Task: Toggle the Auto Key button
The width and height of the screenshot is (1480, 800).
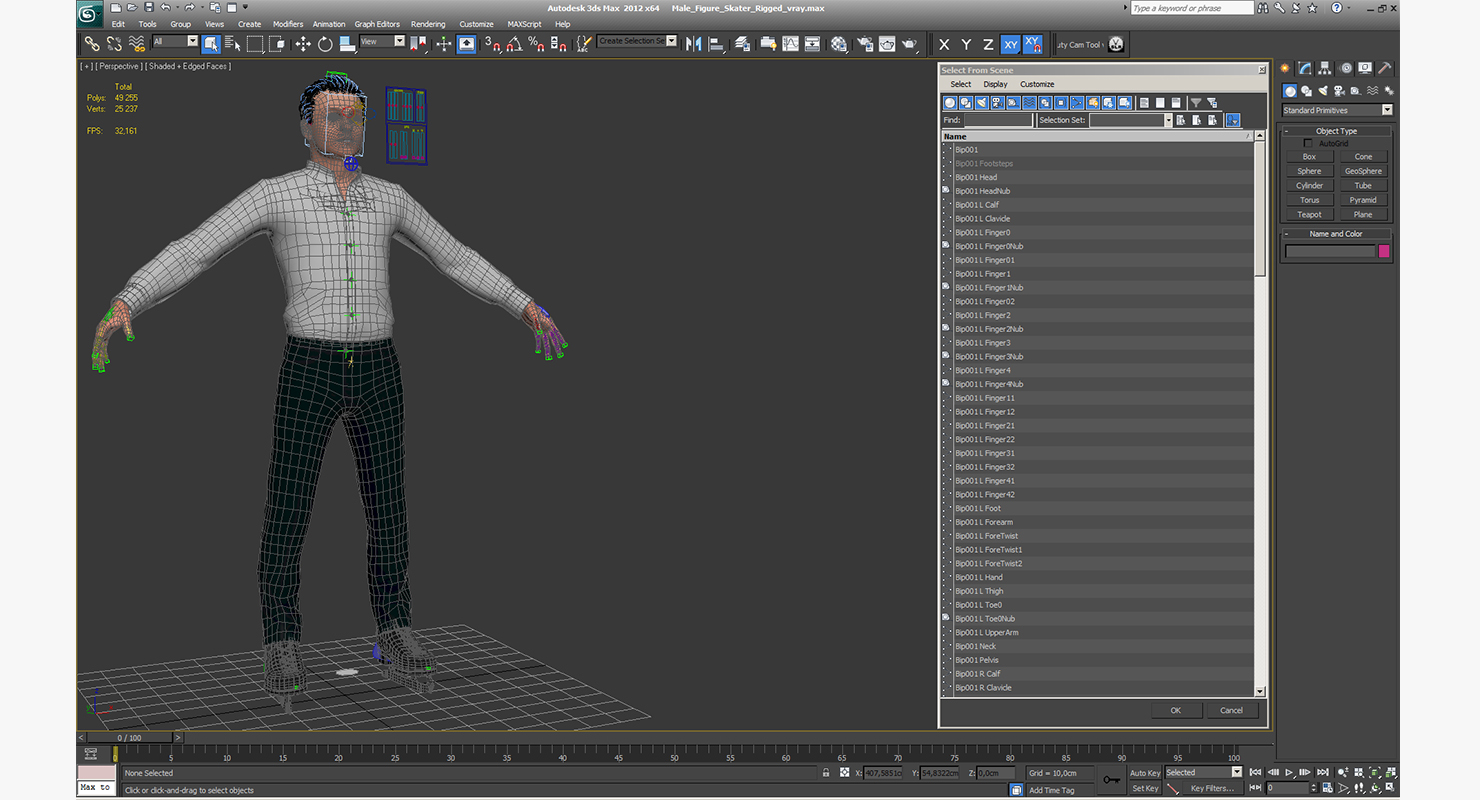Action: pyautogui.click(x=1145, y=773)
